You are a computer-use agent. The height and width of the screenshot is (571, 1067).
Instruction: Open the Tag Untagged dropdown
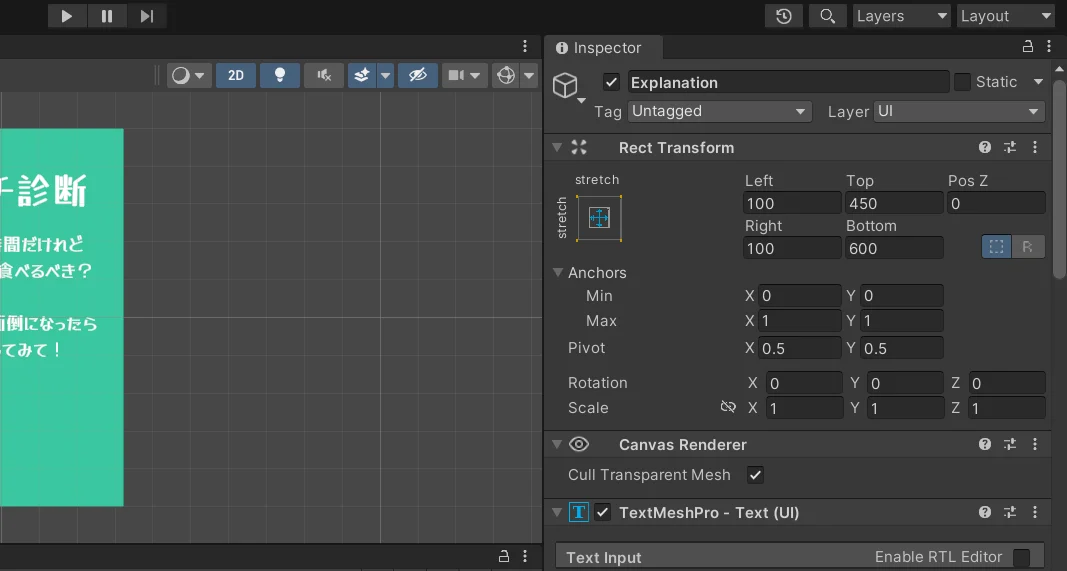coord(720,111)
